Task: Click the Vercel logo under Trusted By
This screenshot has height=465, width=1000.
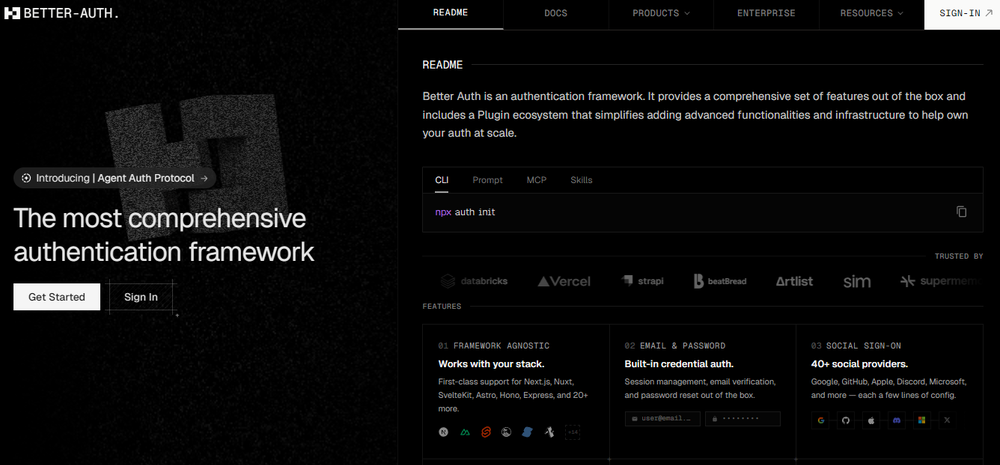Action: click(564, 281)
